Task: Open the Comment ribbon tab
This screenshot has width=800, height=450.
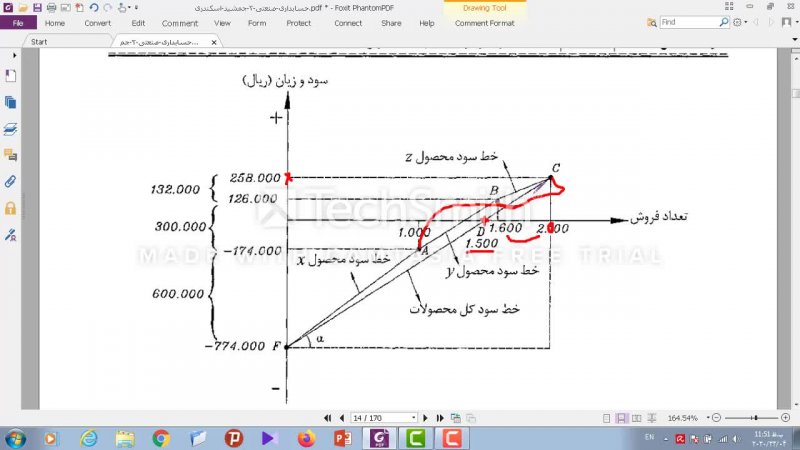Action: [179, 22]
